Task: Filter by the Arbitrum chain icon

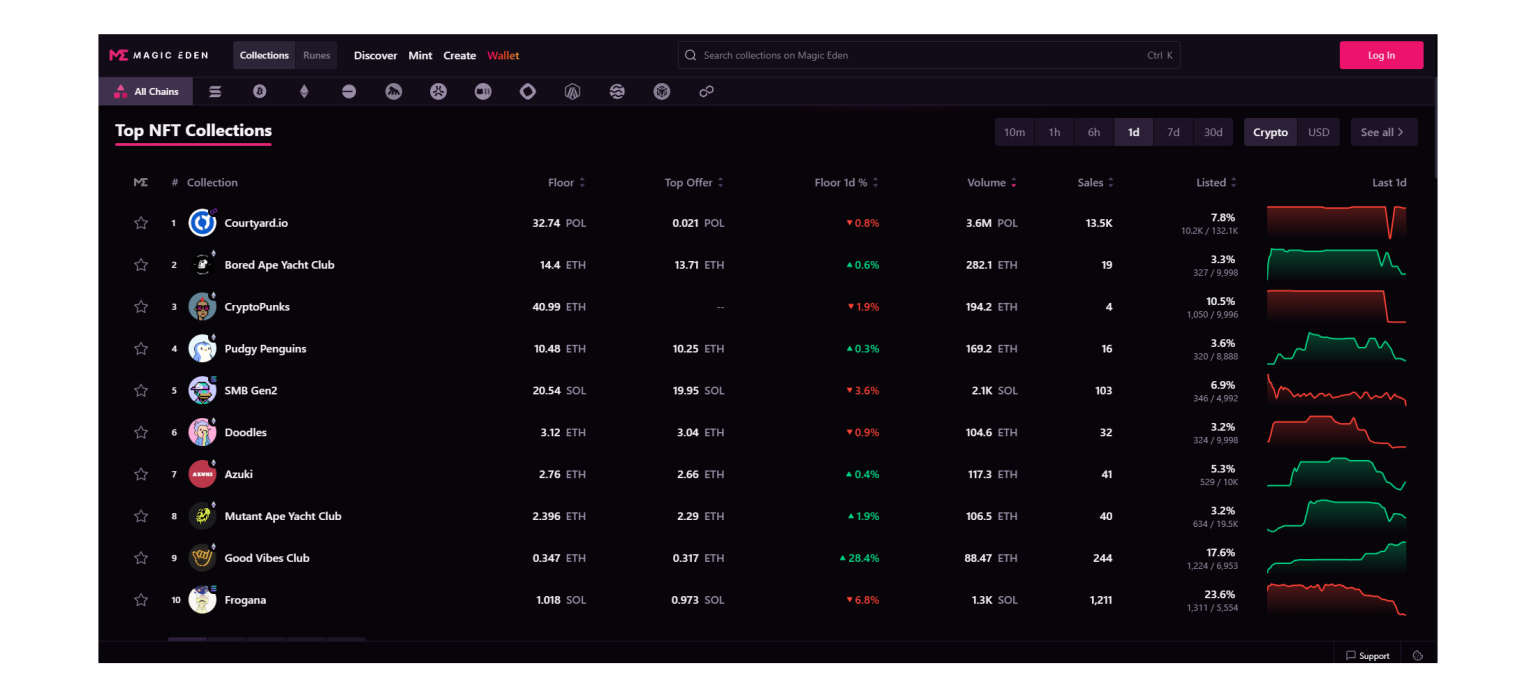Action: pyautogui.click(x=572, y=92)
